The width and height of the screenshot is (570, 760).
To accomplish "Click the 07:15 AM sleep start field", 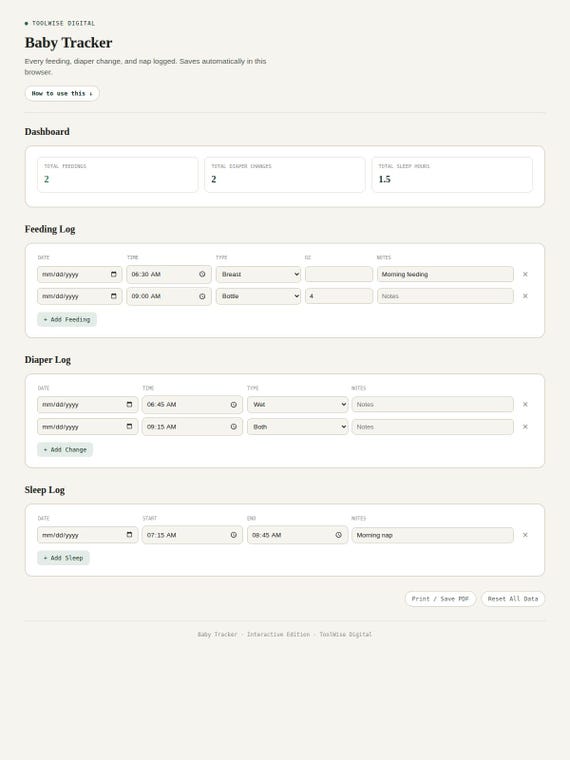I will coord(192,535).
